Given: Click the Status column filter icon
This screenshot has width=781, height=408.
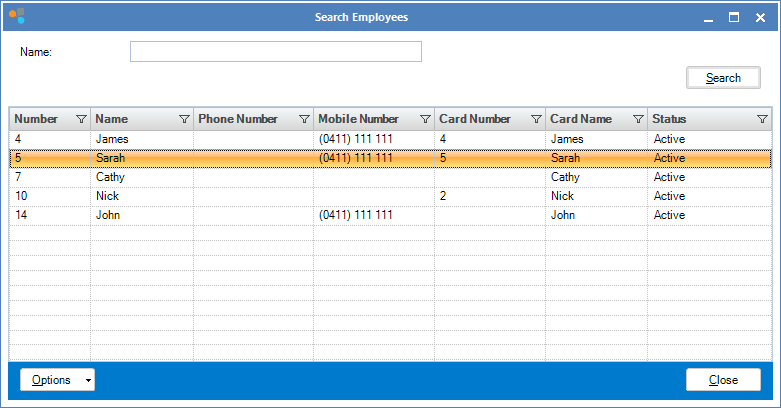Looking at the screenshot, I should (x=762, y=119).
